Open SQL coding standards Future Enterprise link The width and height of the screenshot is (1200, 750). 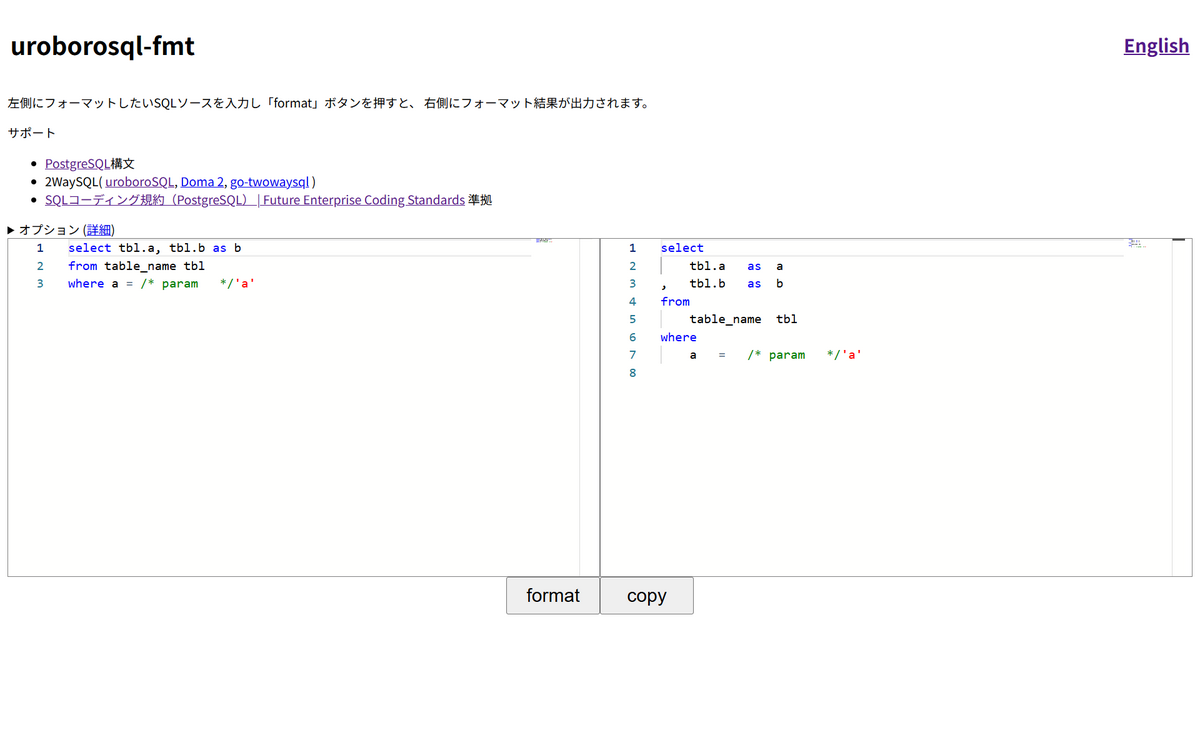coord(255,200)
